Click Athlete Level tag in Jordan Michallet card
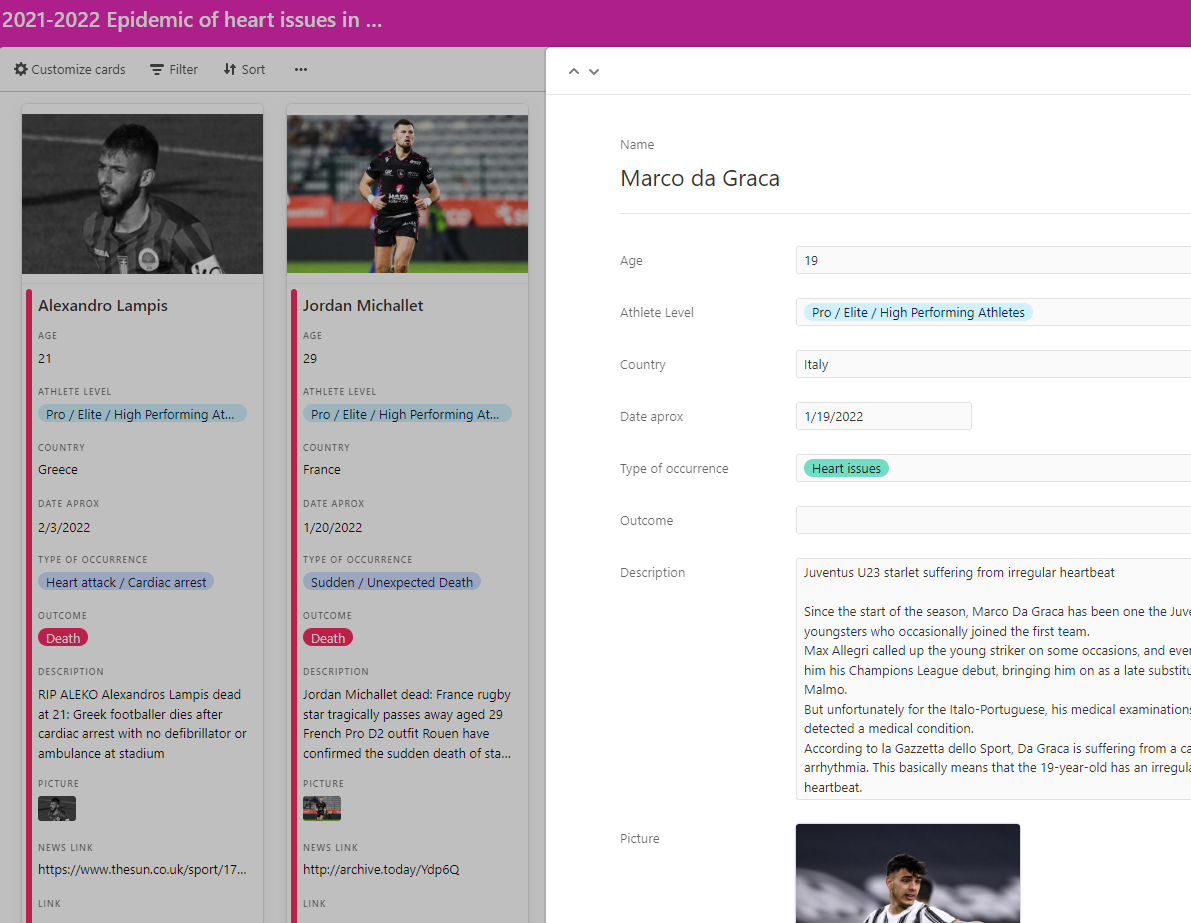The height and width of the screenshot is (923, 1191). pos(407,414)
